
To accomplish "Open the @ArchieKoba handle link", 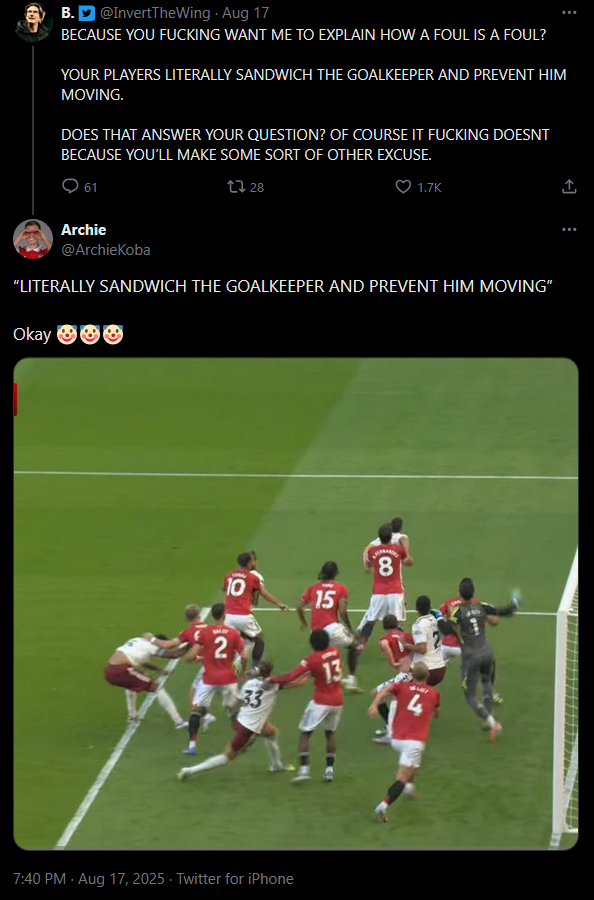I will (x=106, y=250).
